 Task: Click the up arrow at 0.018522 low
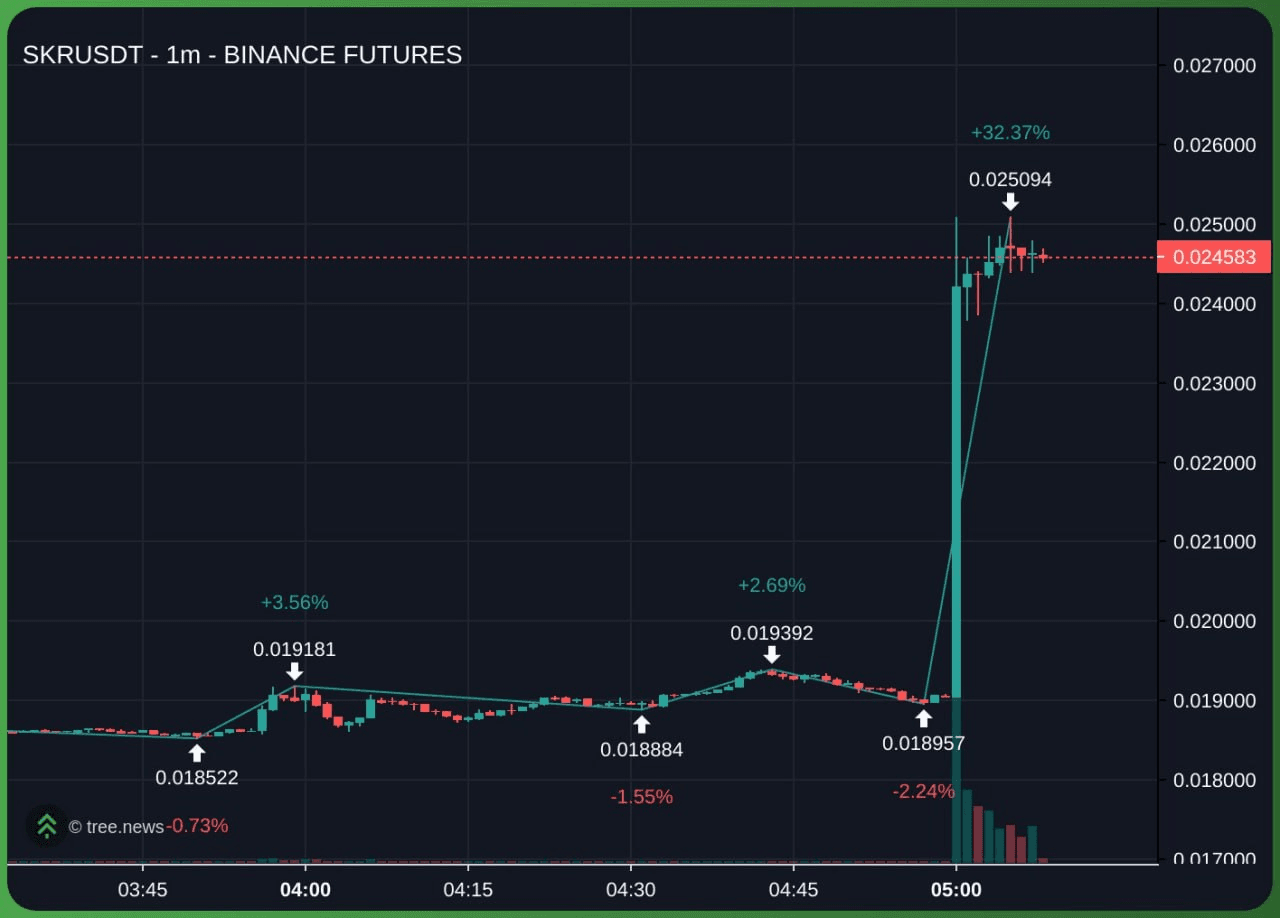[197, 753]
